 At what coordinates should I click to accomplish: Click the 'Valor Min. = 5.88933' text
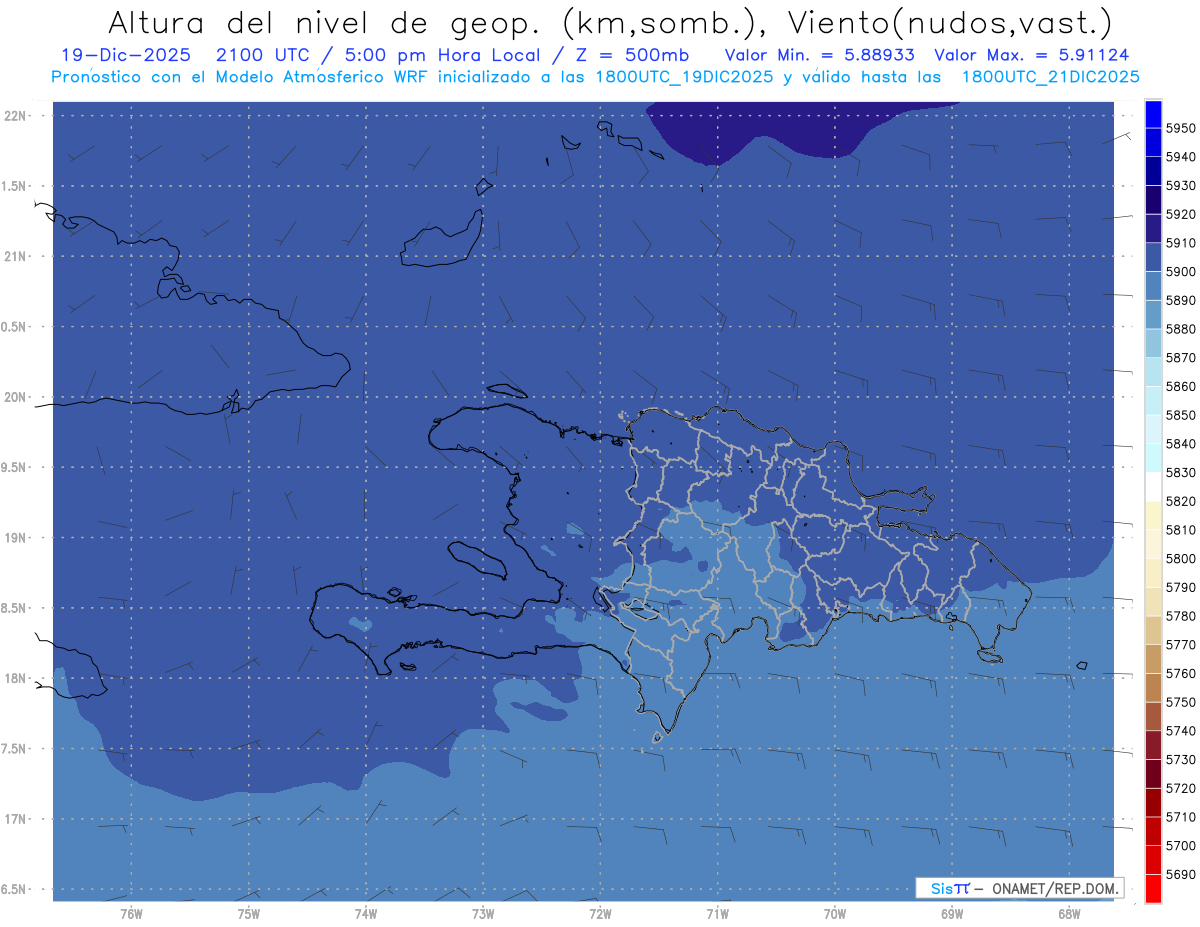819,55
